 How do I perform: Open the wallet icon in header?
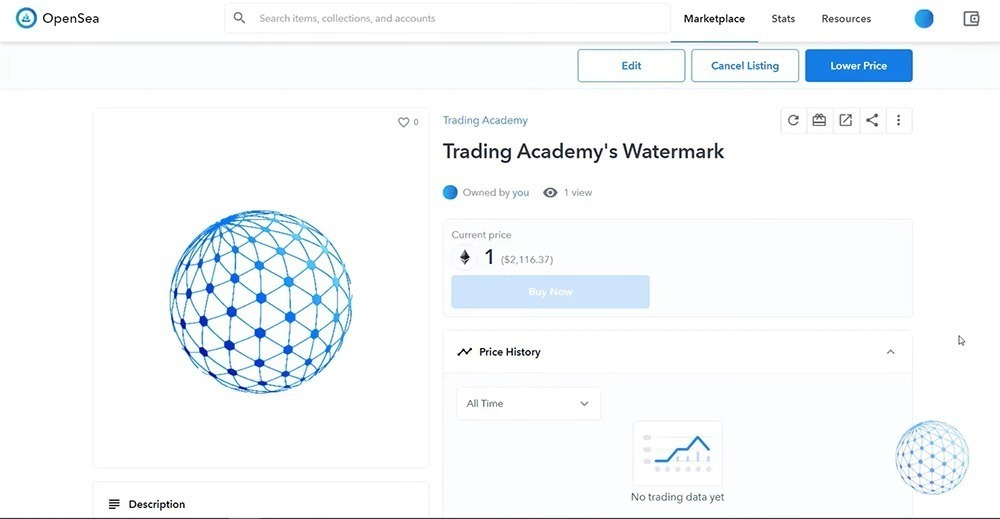[971, 18]
